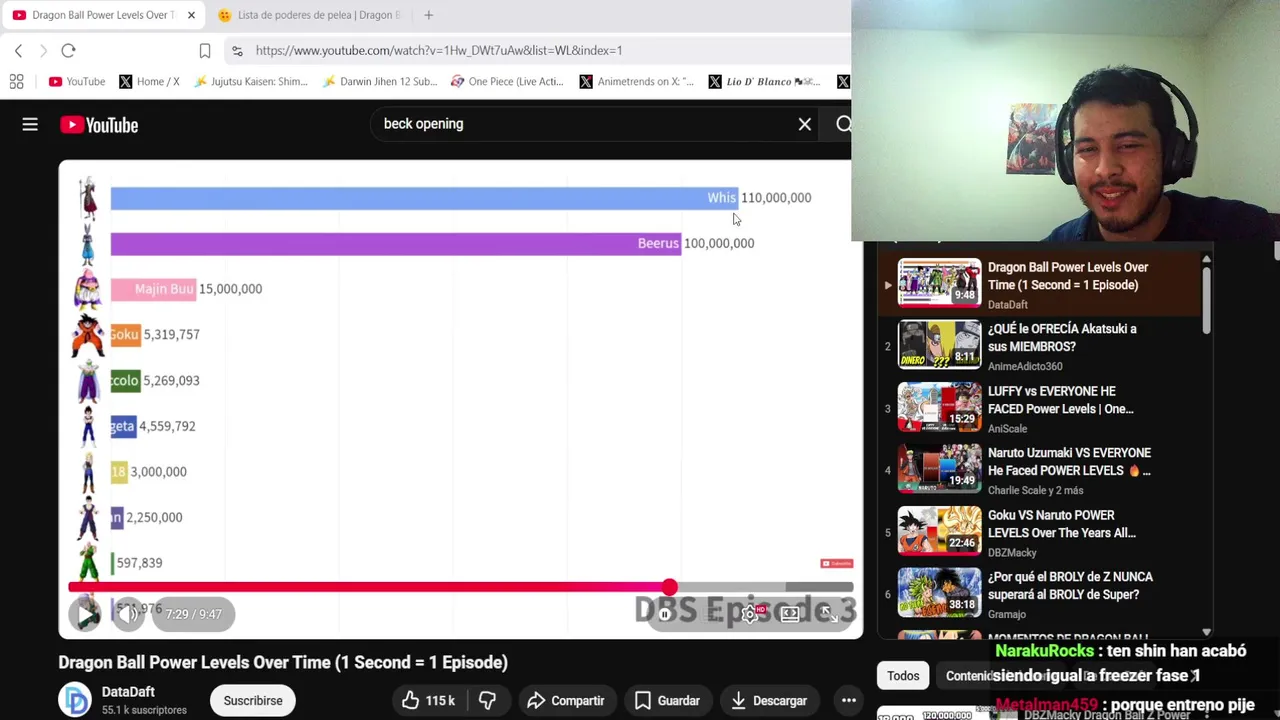Open 'LUFFY vs EVERYONE HE FACED' thumbnail
1280x720 pixels.
coord(940,407)
